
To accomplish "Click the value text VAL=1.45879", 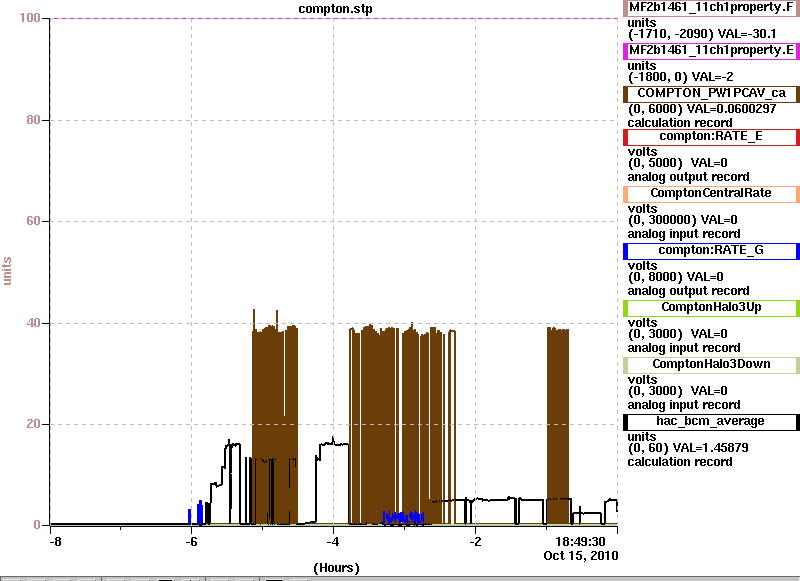I will (710, 448).
